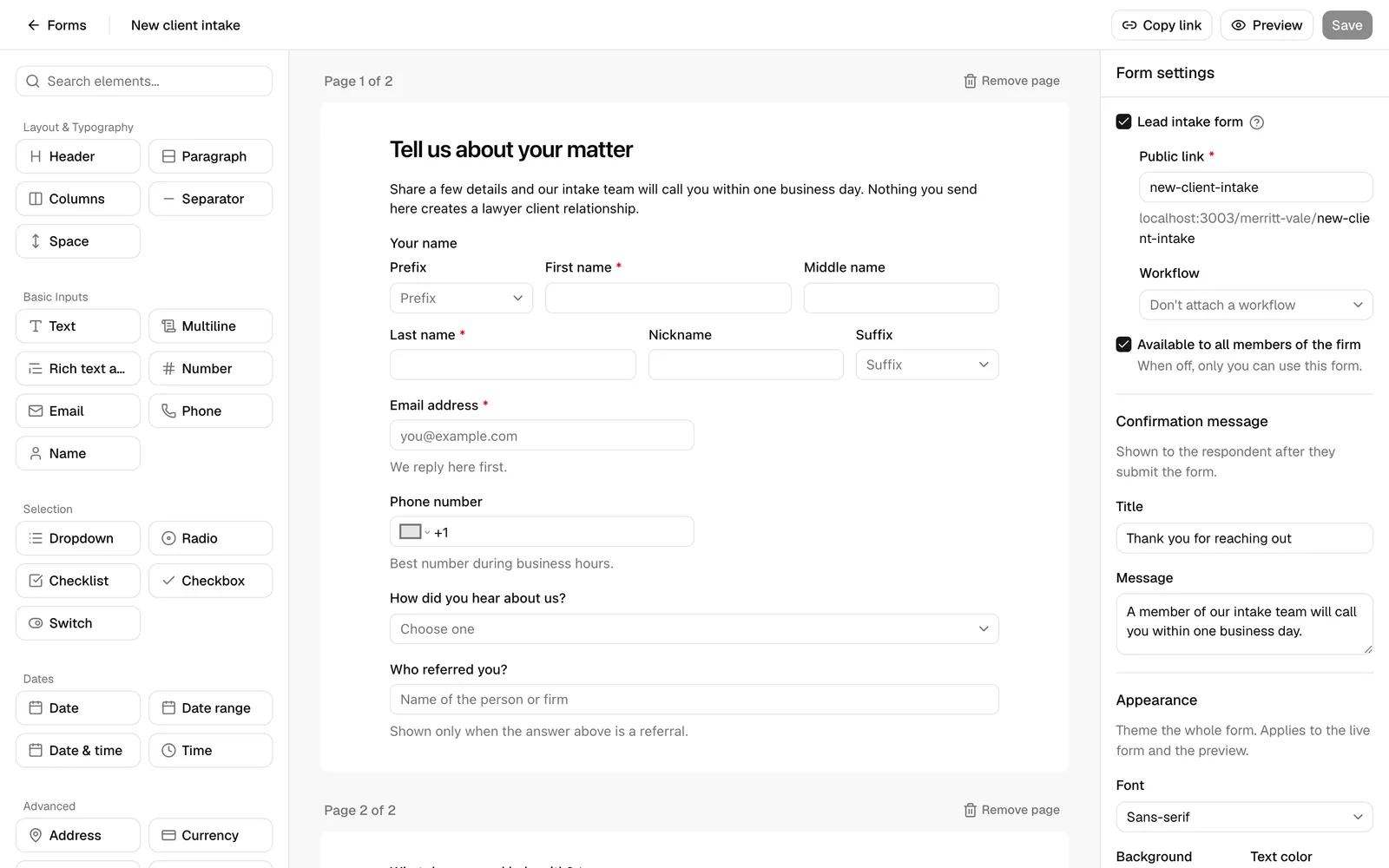Click the 'Tell us about your matter' heading
Viewport: 1389px width, 868px height.
point(511,149)
